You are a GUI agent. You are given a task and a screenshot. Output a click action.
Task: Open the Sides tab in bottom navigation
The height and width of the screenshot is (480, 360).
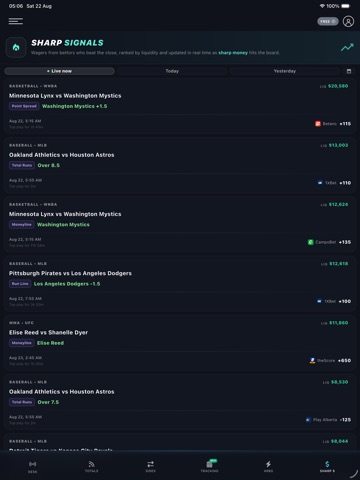coord(150,467)
